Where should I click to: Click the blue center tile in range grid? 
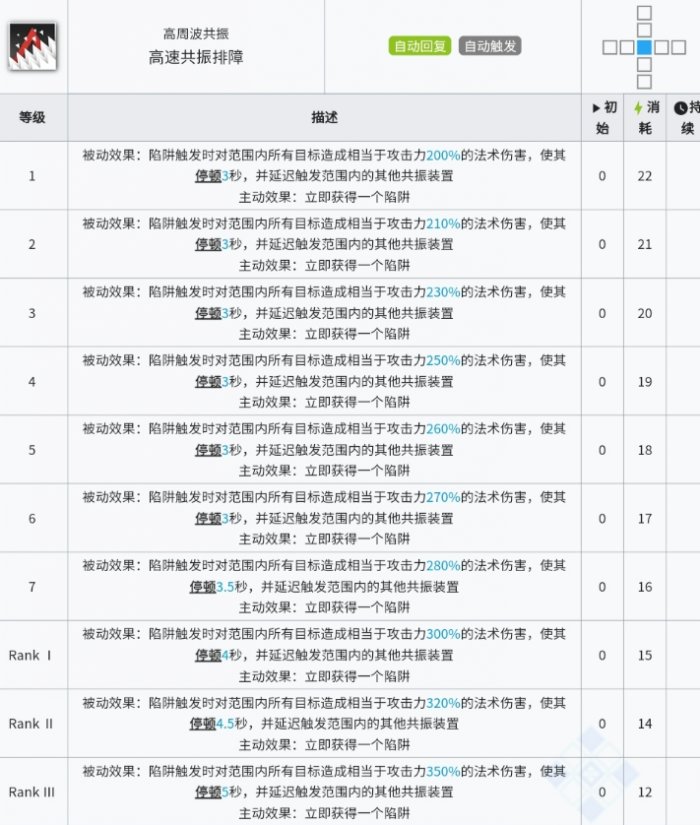pyautogui.click(x=644, y=47)
